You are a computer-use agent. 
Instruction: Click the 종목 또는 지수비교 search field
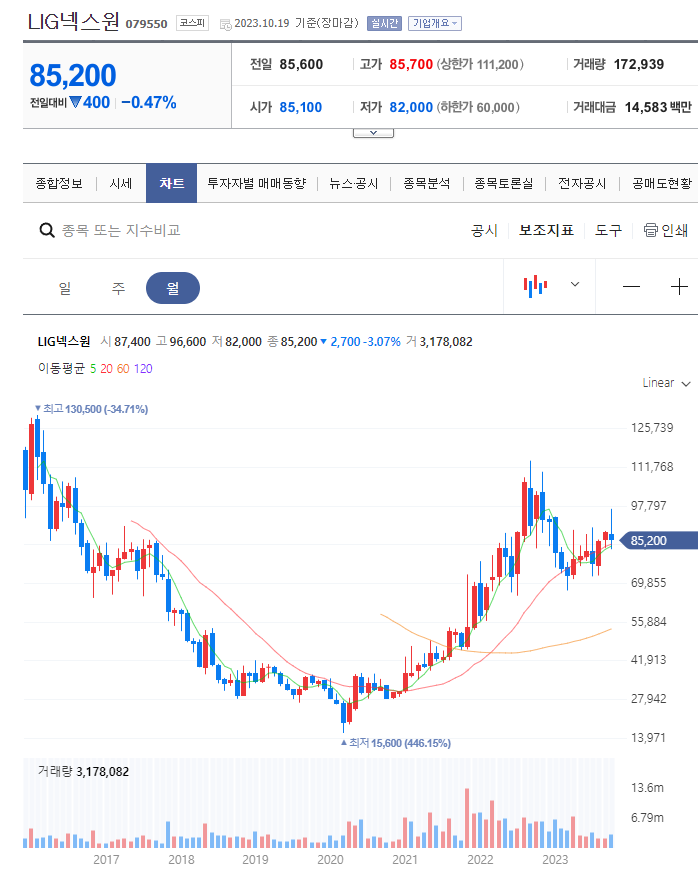tap(121, 230)
